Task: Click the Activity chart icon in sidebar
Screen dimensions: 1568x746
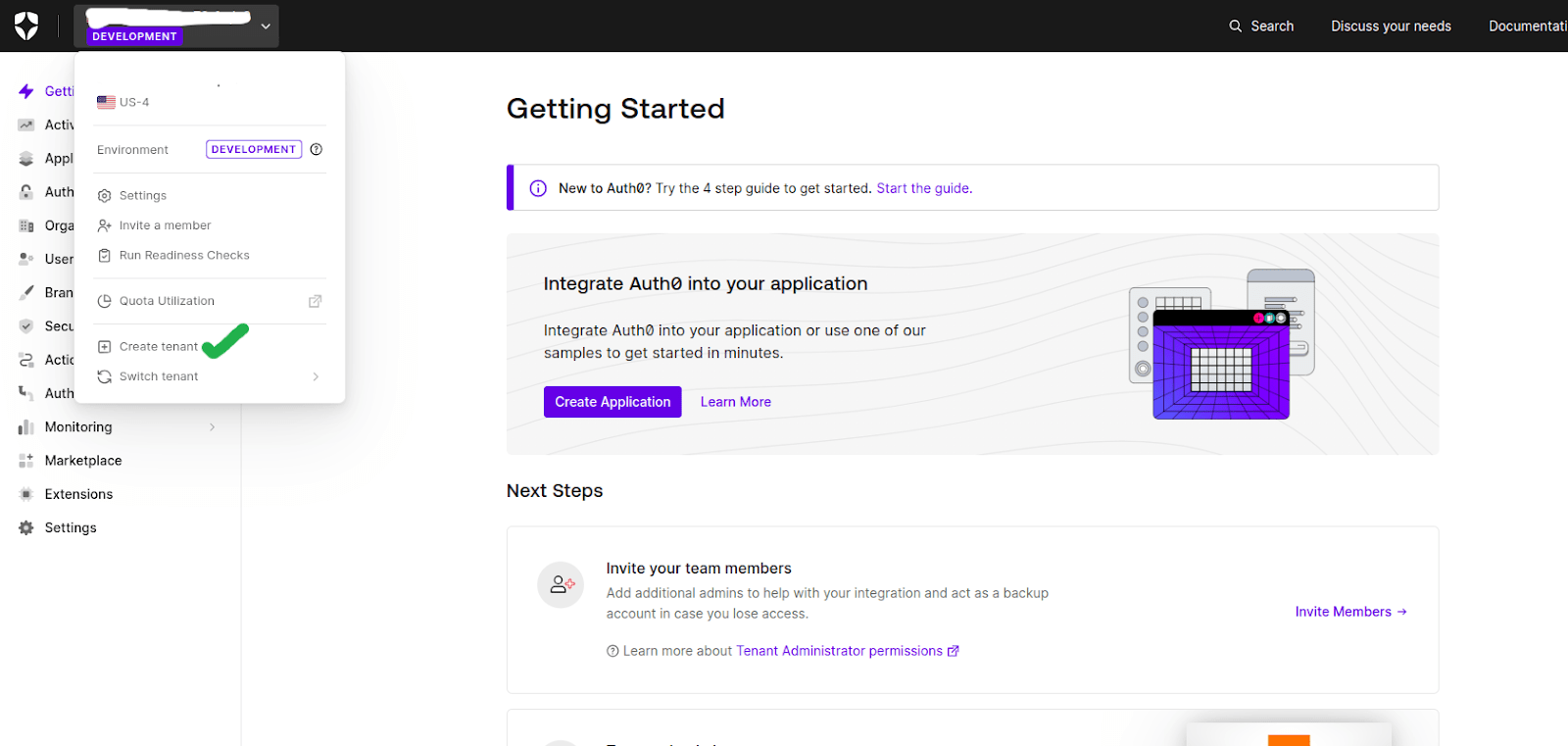Action: coord(26,124)
